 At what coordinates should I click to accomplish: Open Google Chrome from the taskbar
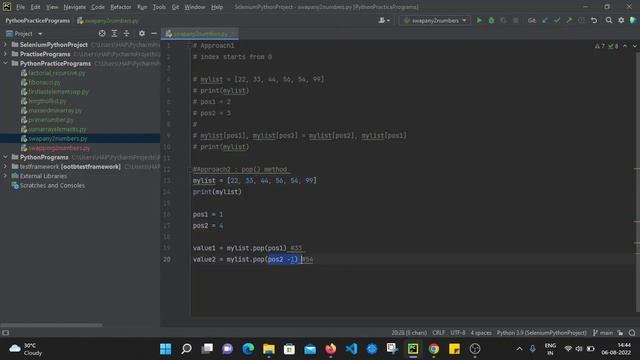[433, 349]
